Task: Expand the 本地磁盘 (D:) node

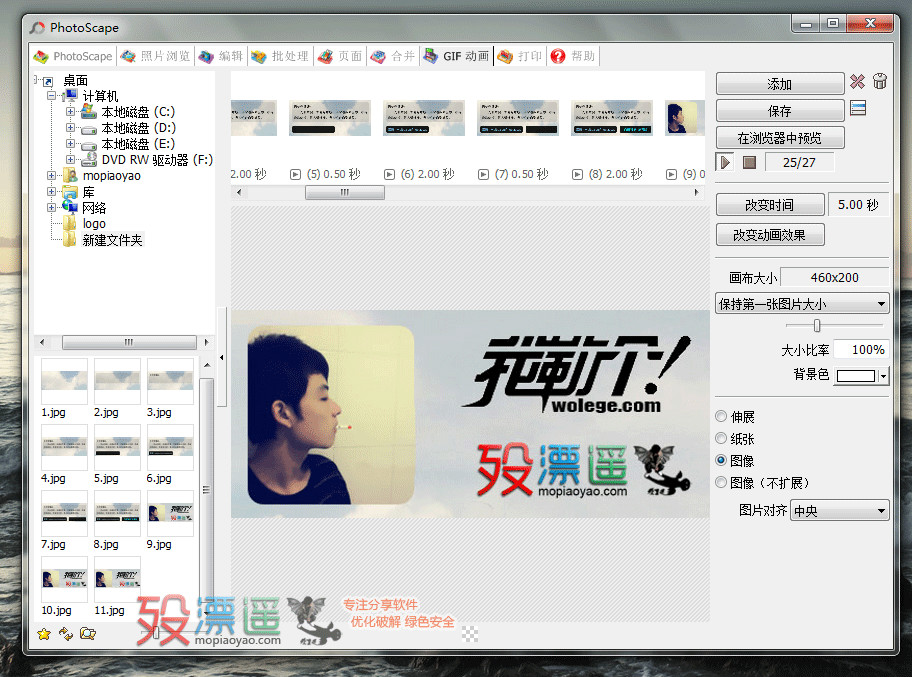Action: 70,127
